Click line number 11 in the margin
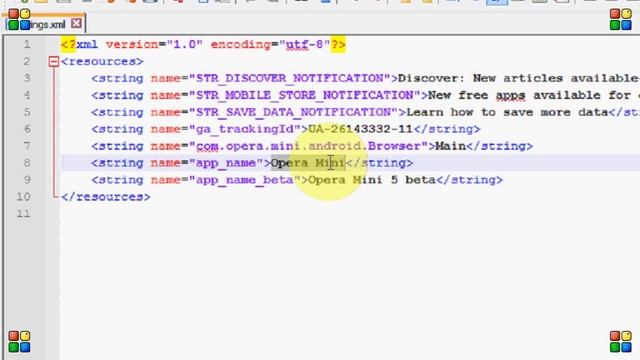Screen dimensions: 640x360 [x=23, y=213]
